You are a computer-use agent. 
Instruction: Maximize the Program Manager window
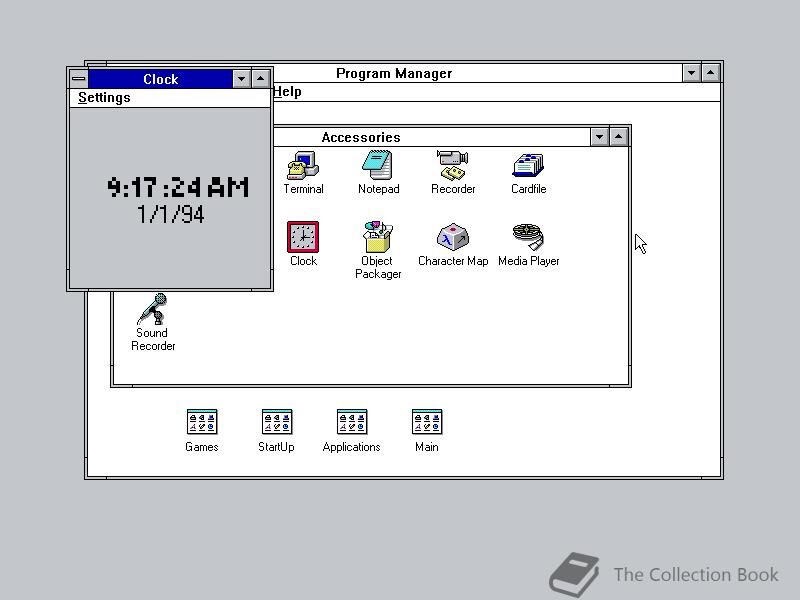pos(710,73)
